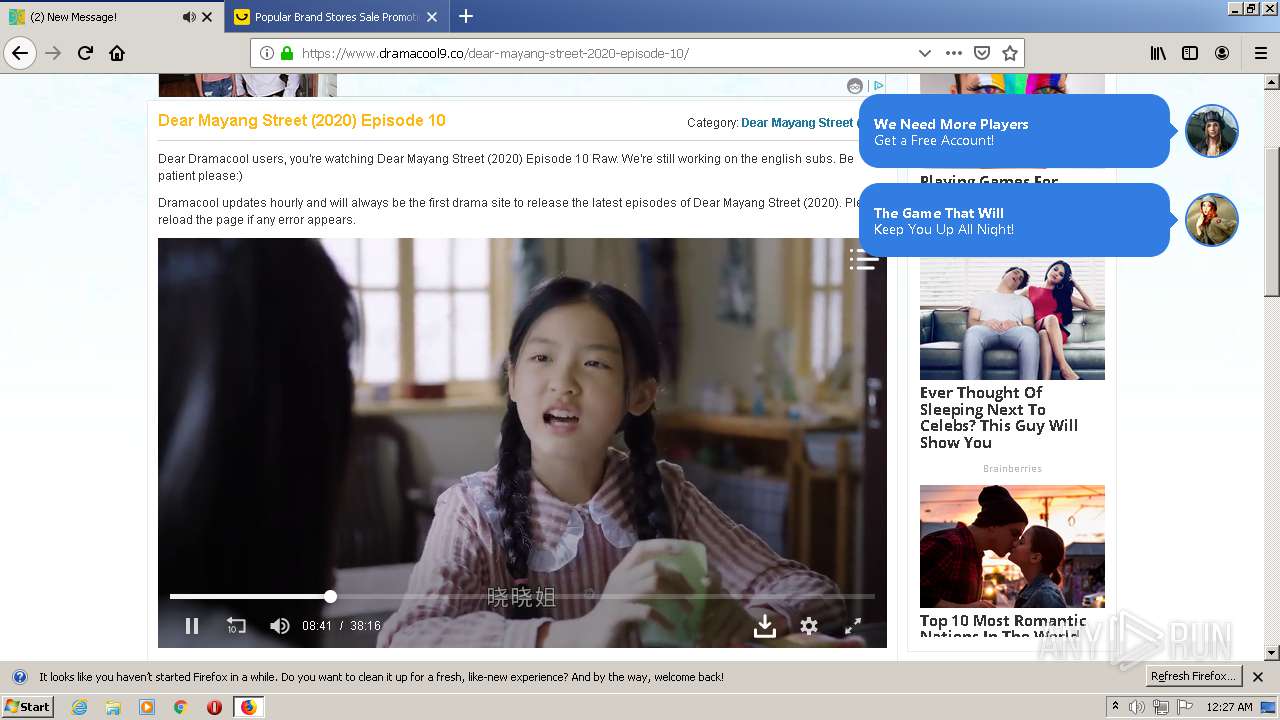This screenshot has height=720, width=1280.
Task: Toggle the sidebar view
Action: click(1190, 53)
